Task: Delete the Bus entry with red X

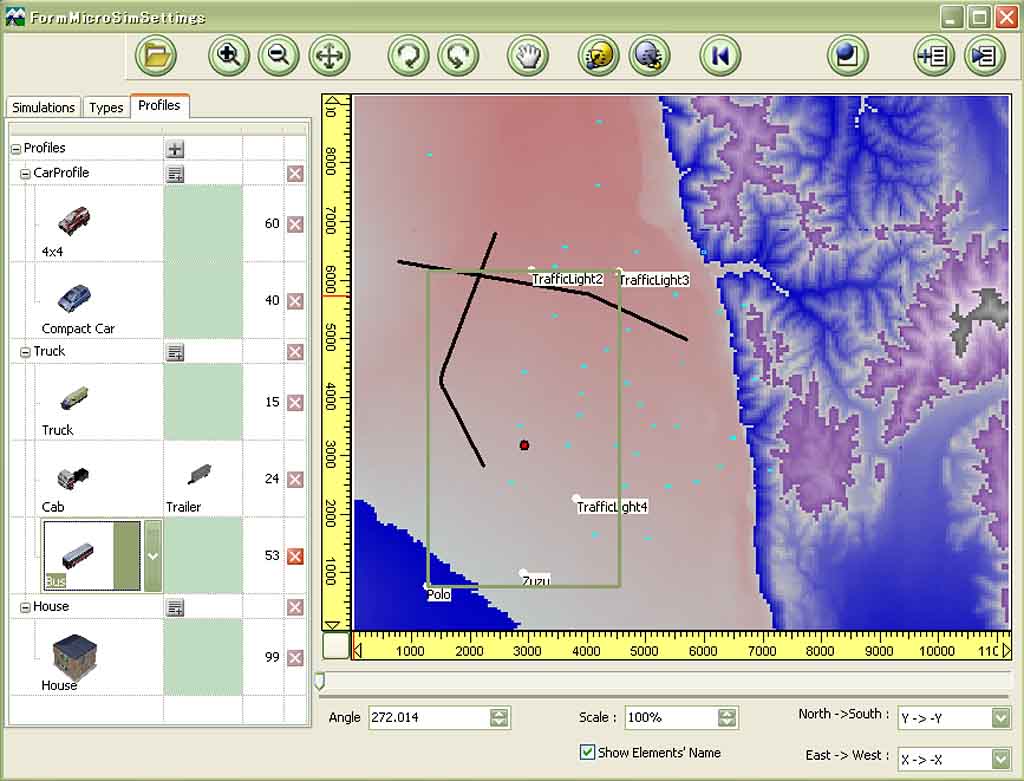Action: 295,556
